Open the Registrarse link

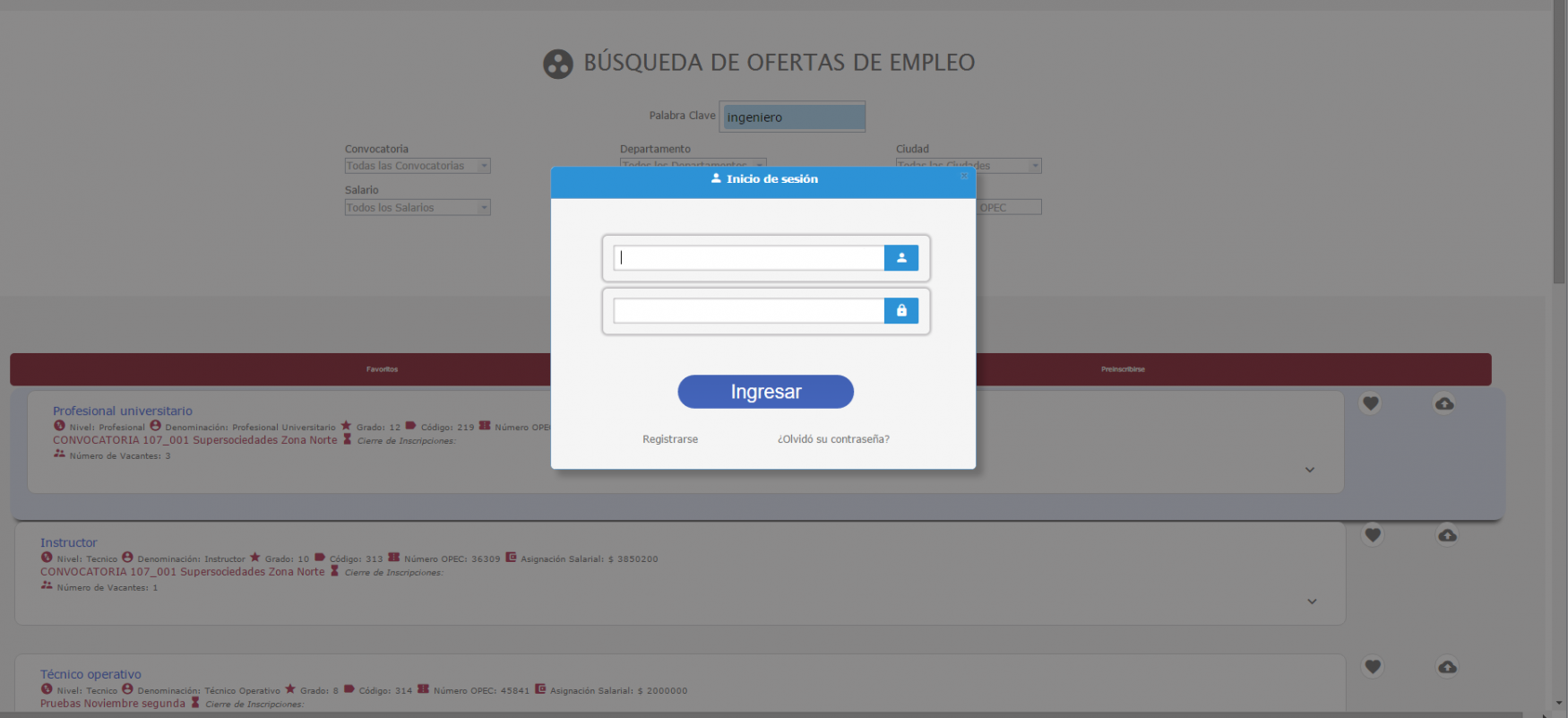(670, 439)
